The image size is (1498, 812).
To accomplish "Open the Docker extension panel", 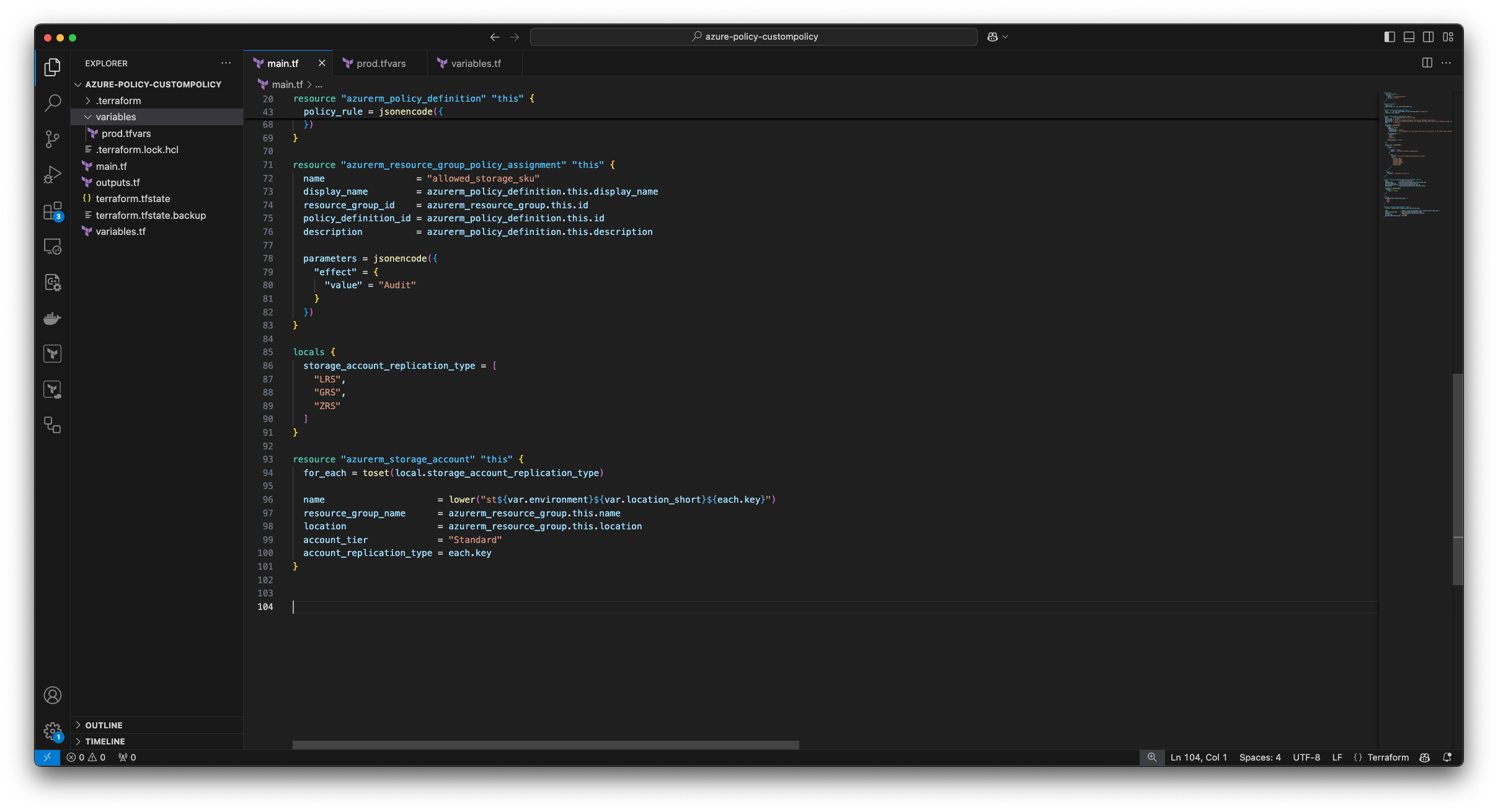I will coord(53,318).
